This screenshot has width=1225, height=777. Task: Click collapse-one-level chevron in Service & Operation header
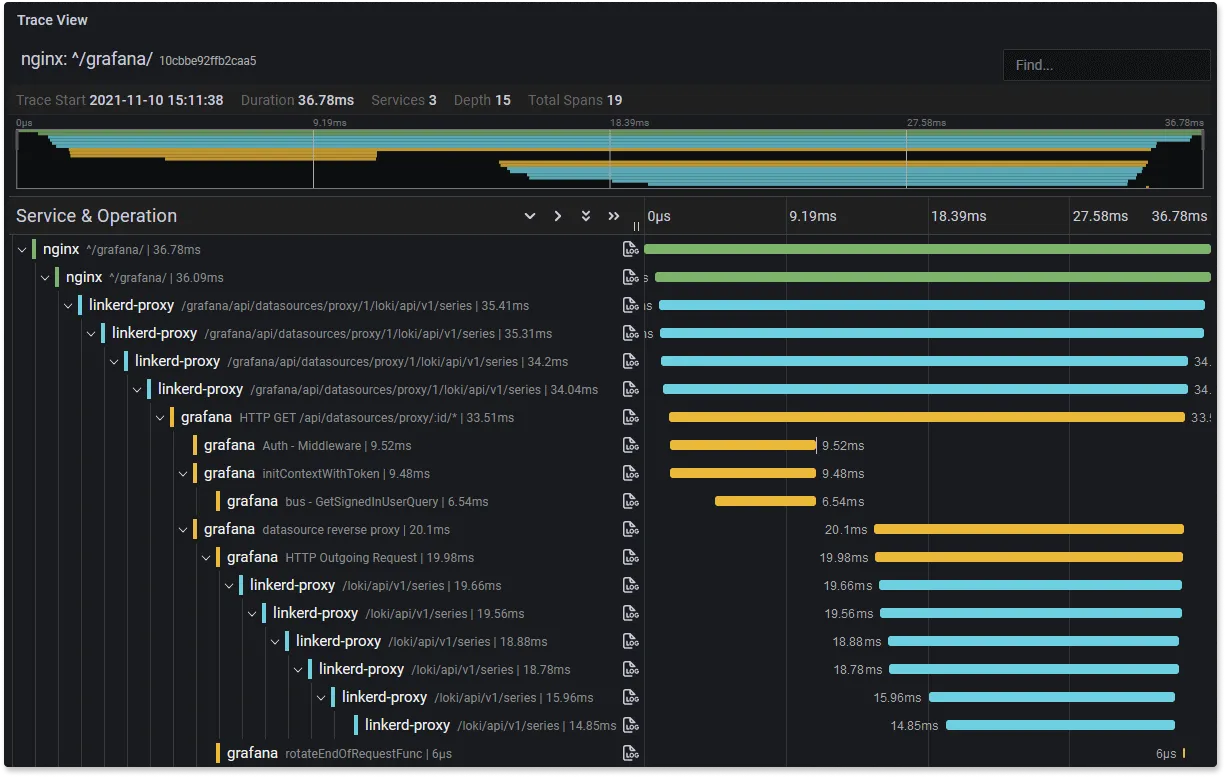530,216
